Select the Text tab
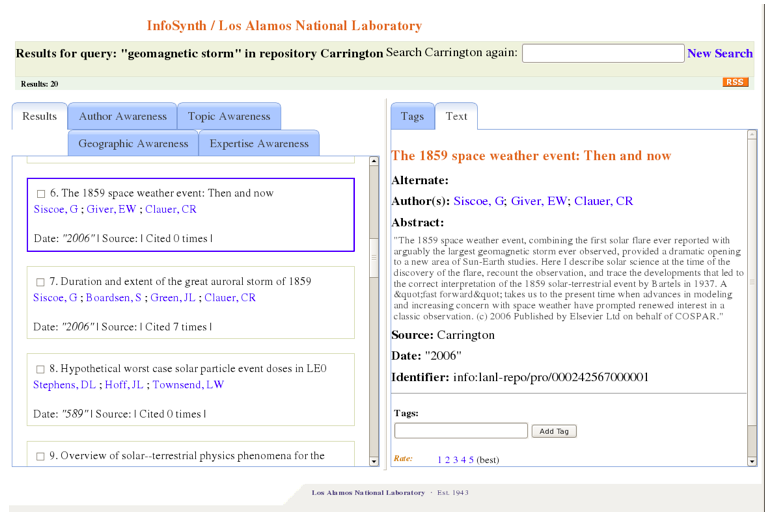This screenshot has width=770, height=519. [x=456, y=116]
